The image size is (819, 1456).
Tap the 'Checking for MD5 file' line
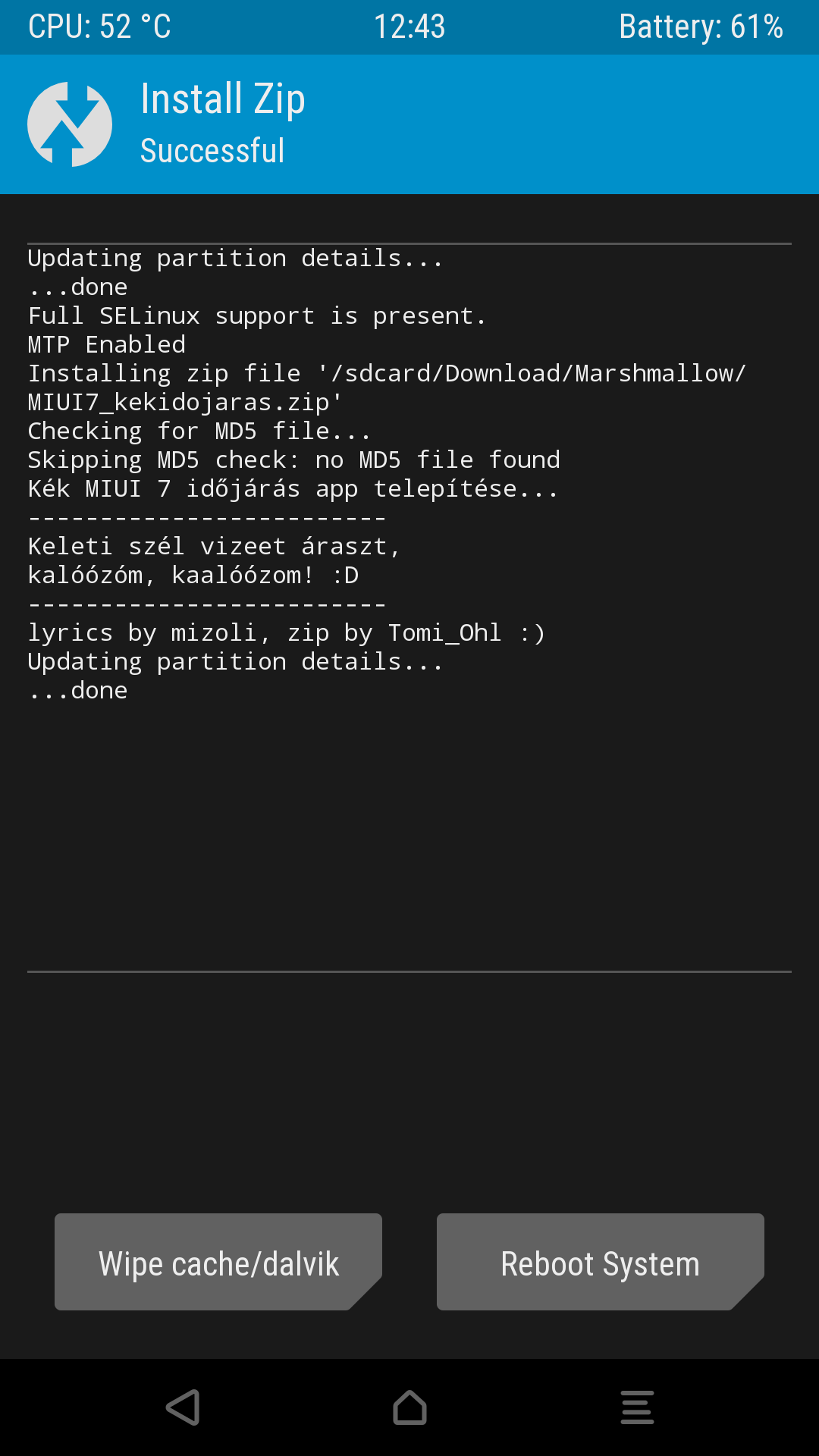pos(199,431)
